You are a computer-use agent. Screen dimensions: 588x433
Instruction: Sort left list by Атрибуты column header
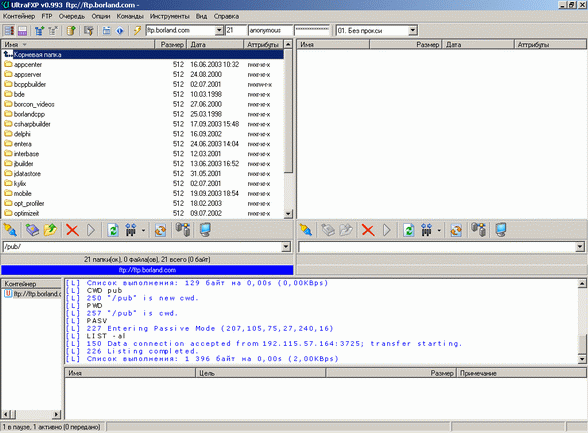coord(264,45)
